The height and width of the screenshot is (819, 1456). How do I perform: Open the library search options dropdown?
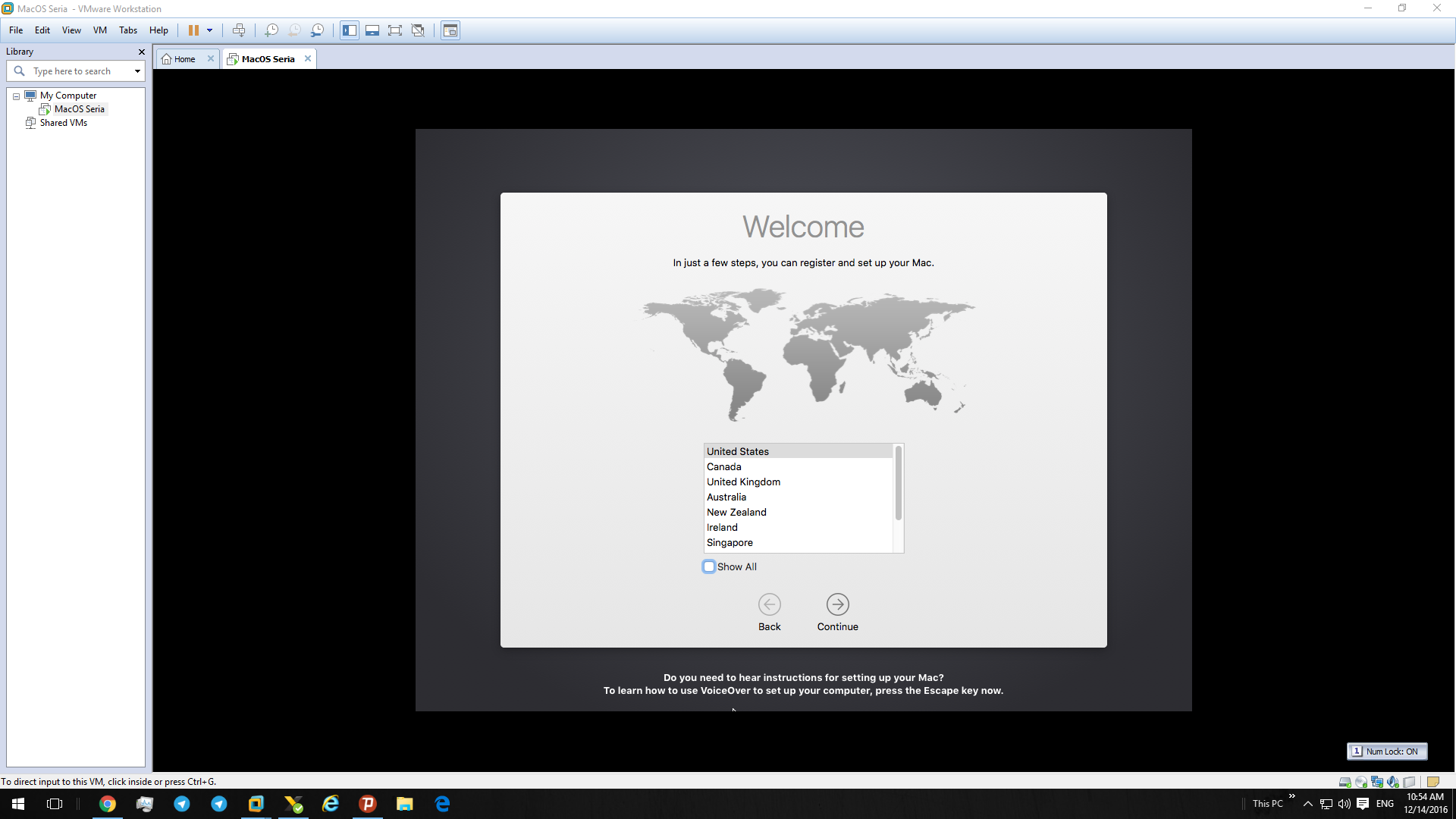137,71
